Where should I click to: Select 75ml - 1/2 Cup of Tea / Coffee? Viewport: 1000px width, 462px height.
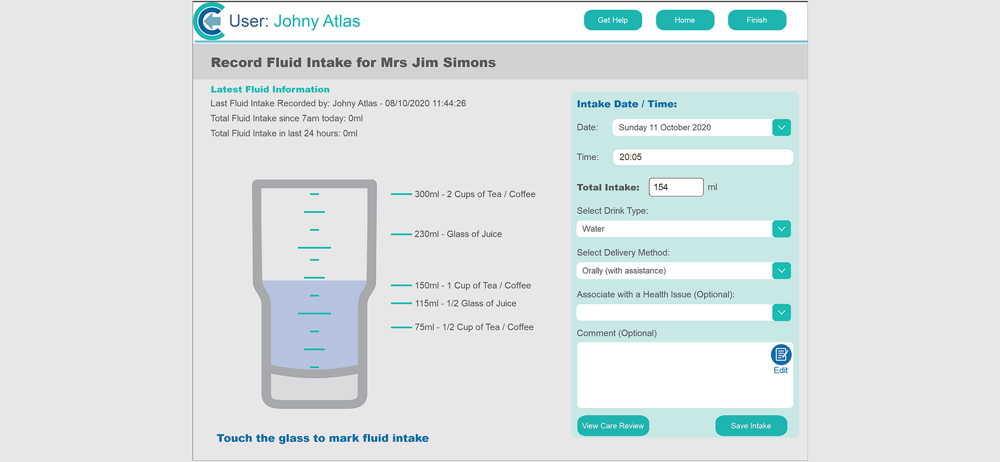(462, 327)
